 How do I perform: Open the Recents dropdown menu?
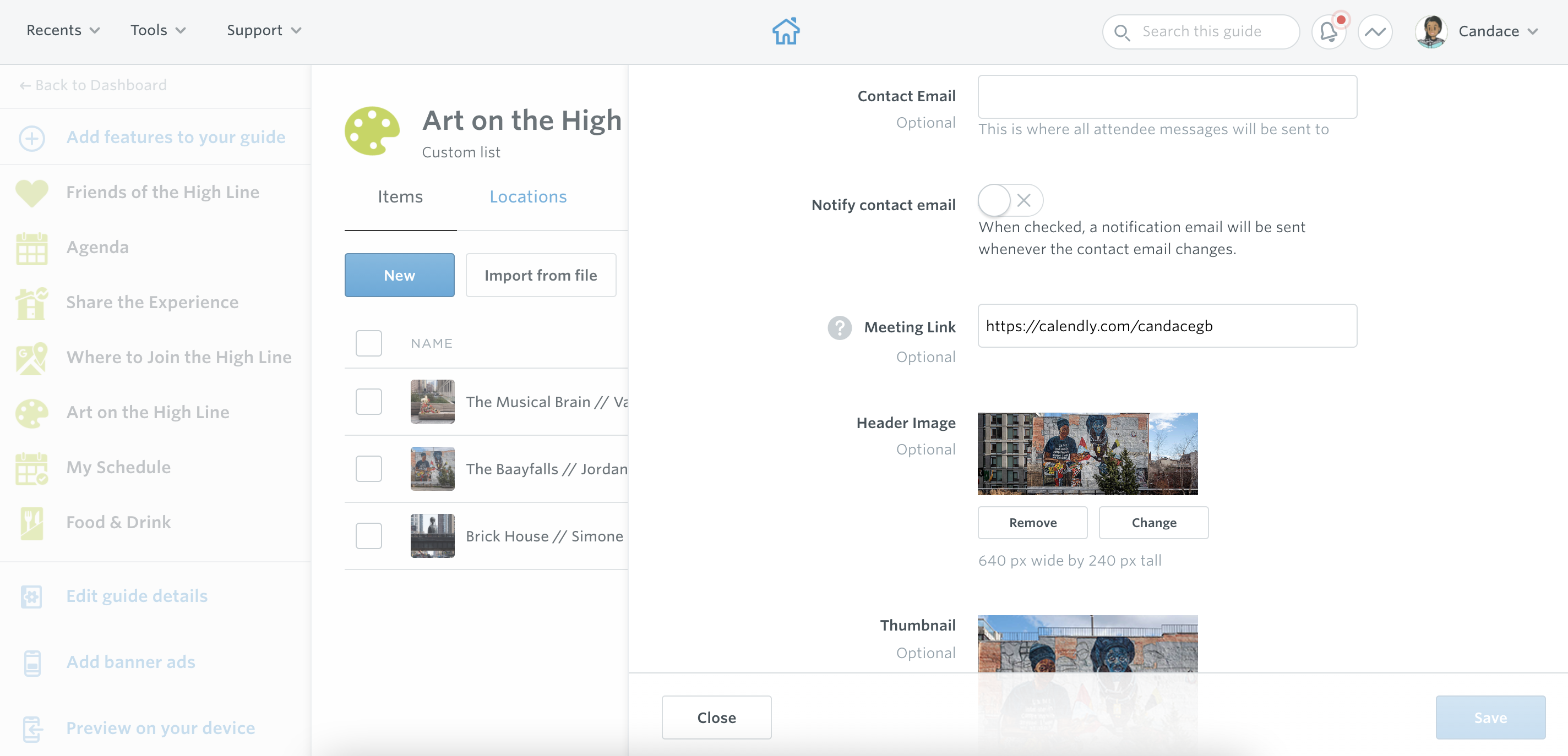point(63,30)
